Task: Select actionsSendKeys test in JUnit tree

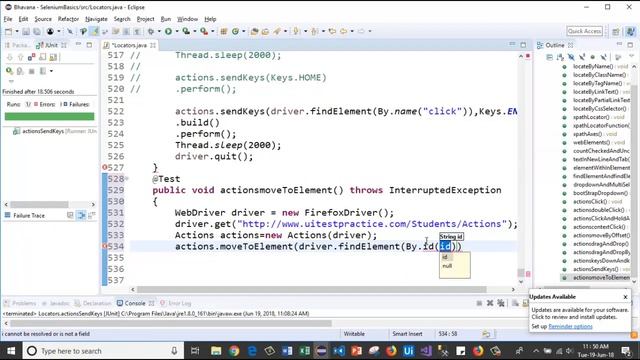Action: (43, 131)
